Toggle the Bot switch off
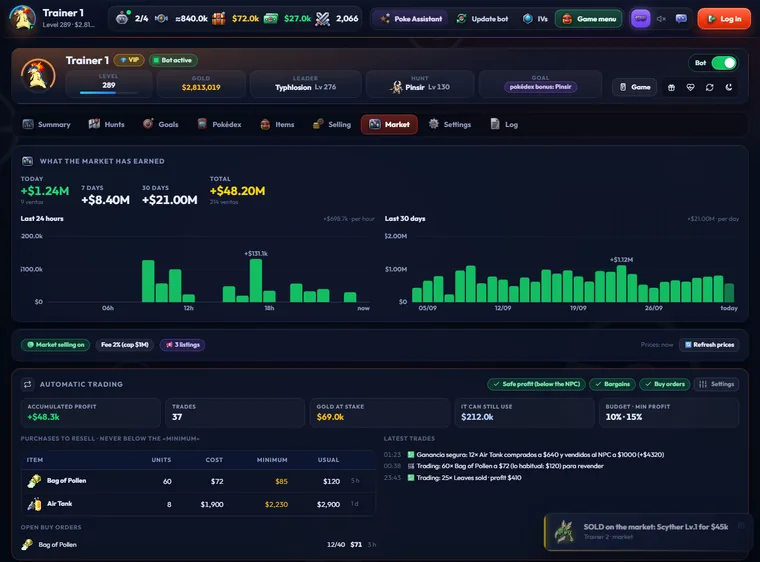Screen dimensions: 760x562 tap(724, 63)
